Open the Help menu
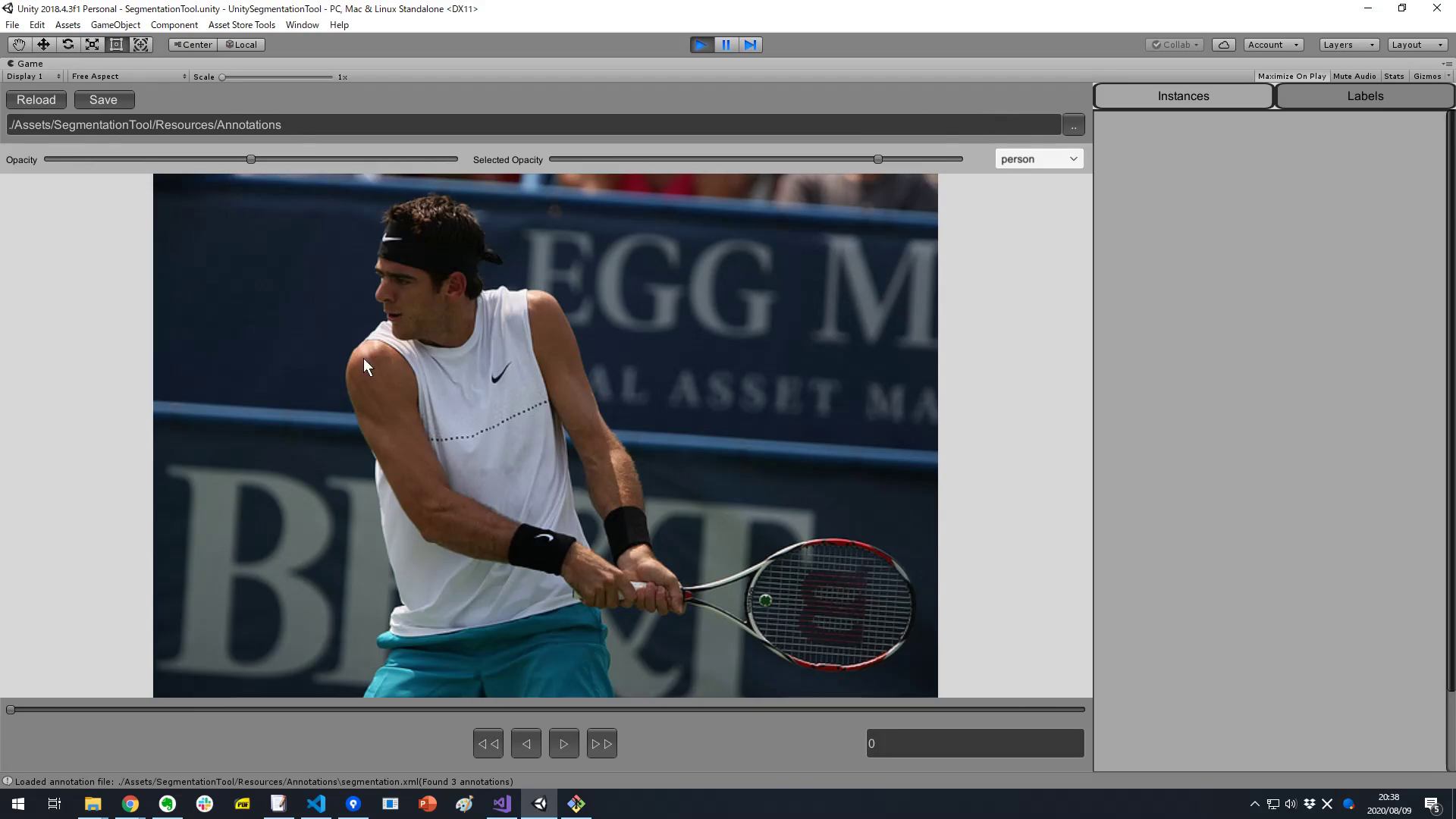The height and width of the screenshot is (819, 1456). [x=339, y=25]
